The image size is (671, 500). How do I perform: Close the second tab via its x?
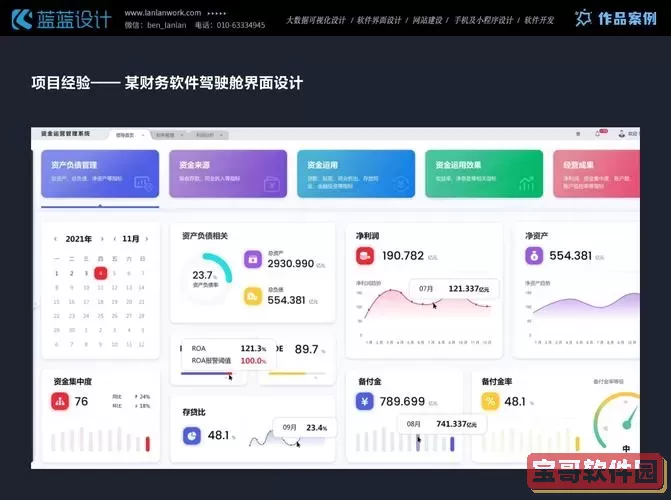tap(182, 135)
